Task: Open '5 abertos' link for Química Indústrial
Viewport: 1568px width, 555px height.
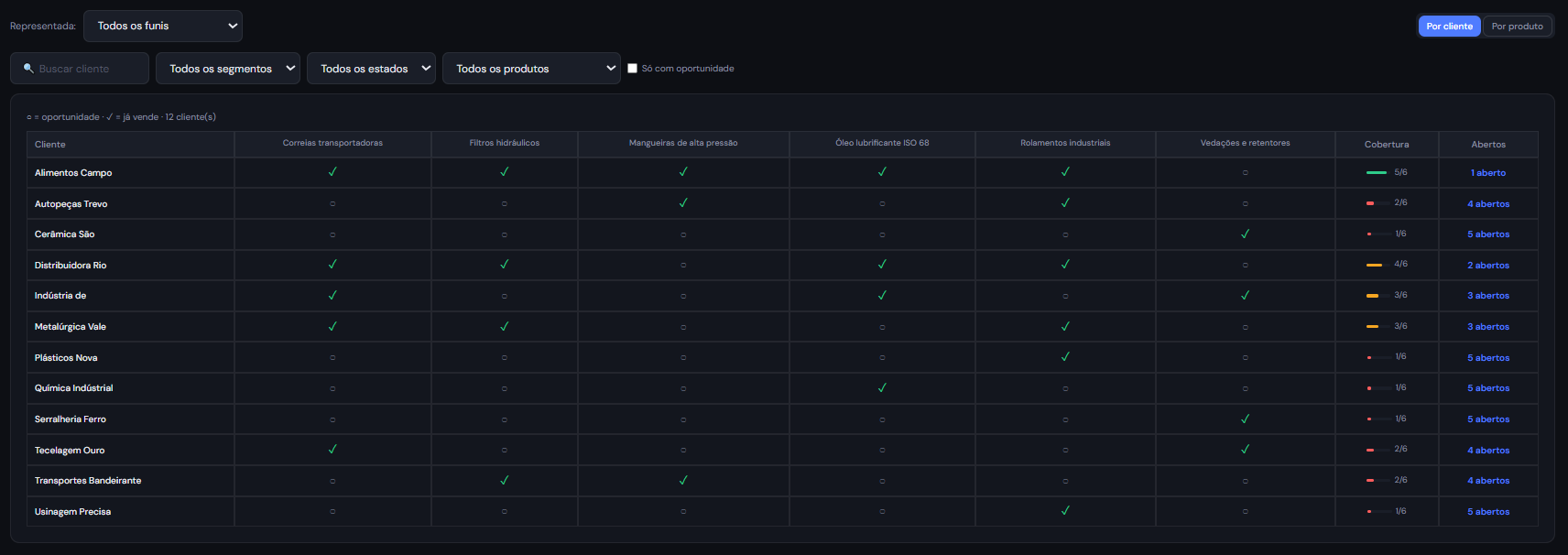Action: pyautogui.click(x=1488, y=388)
